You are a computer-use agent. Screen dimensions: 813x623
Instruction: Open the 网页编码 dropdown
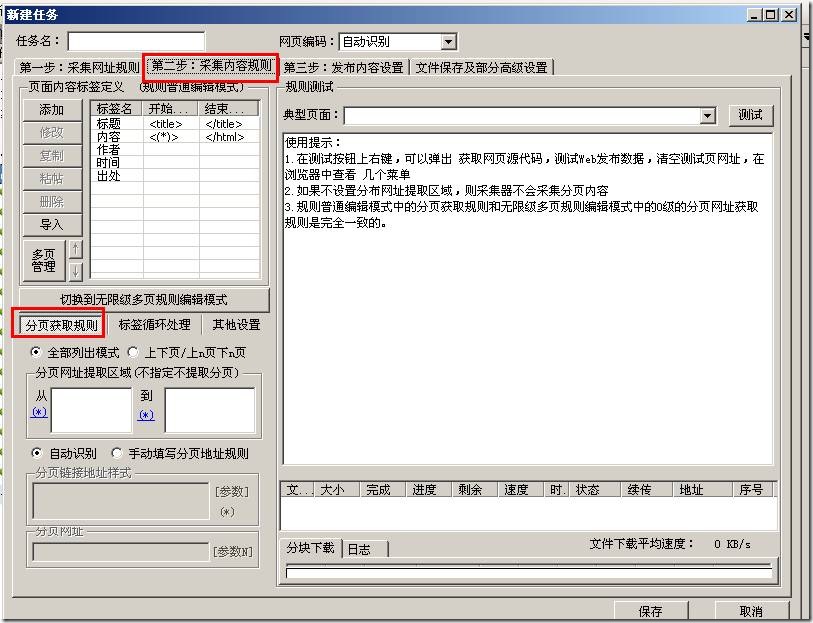tap(448, 42)
